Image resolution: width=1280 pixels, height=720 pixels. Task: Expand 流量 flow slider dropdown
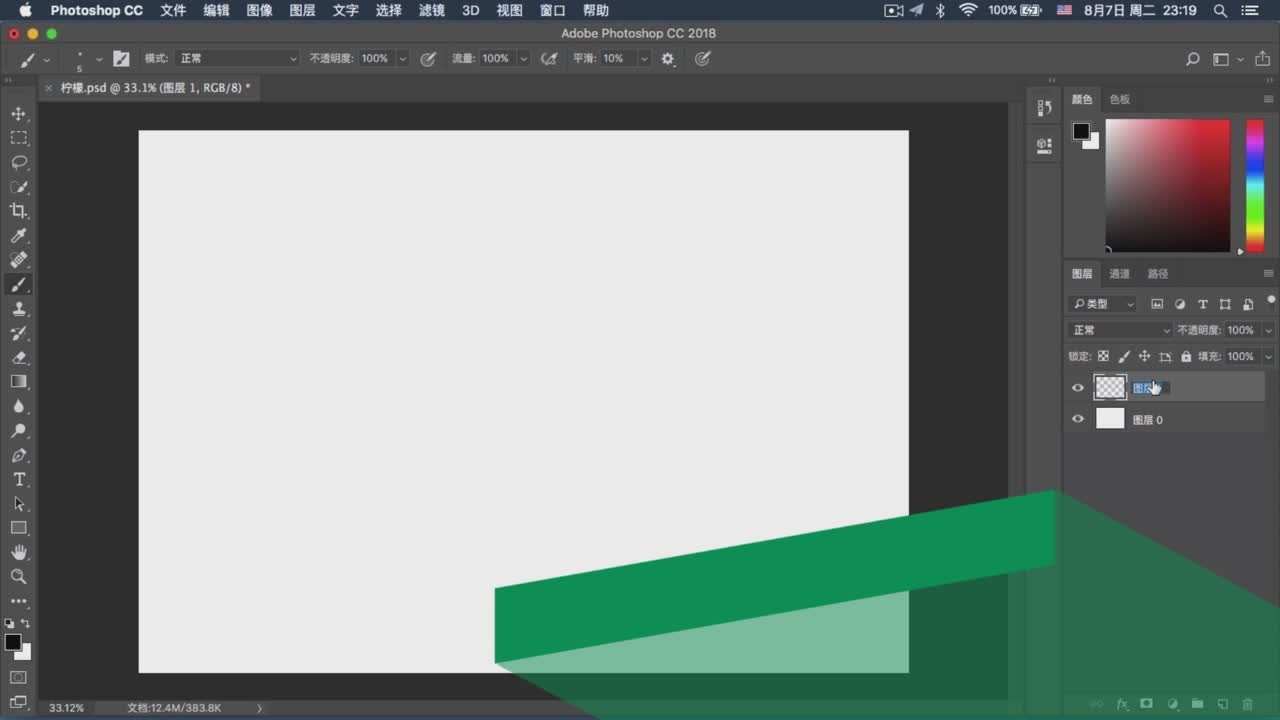pyautogui.click(x=524, y=59)
